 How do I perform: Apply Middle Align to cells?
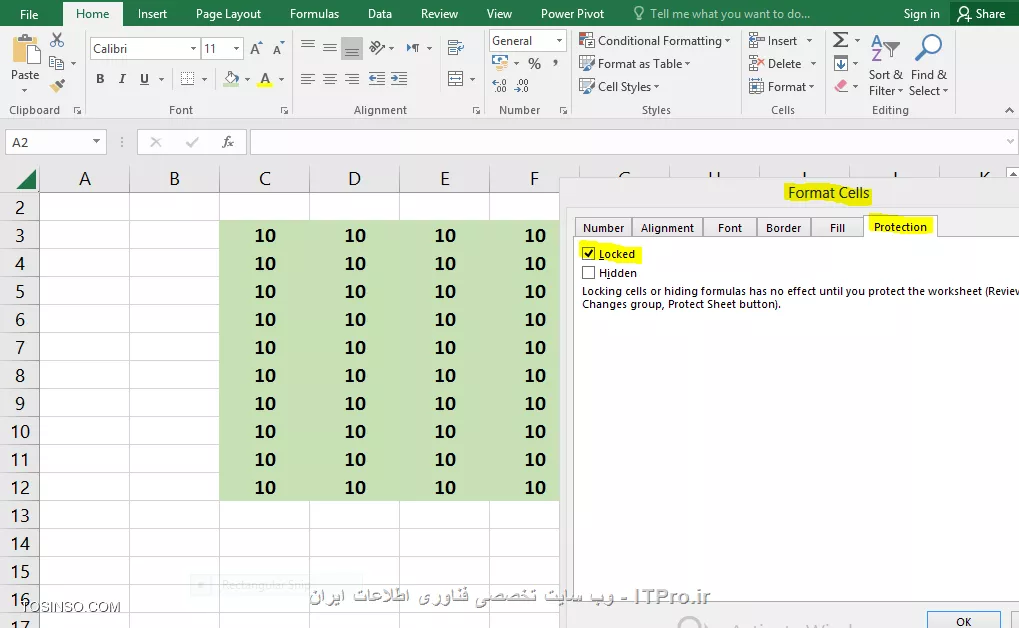point(330,47)
